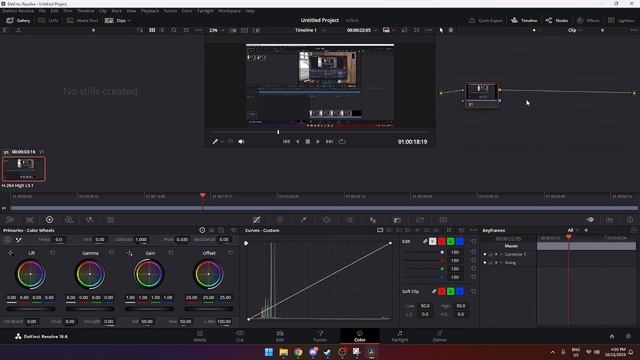Expand the Sizing keyframe track
This screenshot has height=360, width=640.
click(501, 263)
